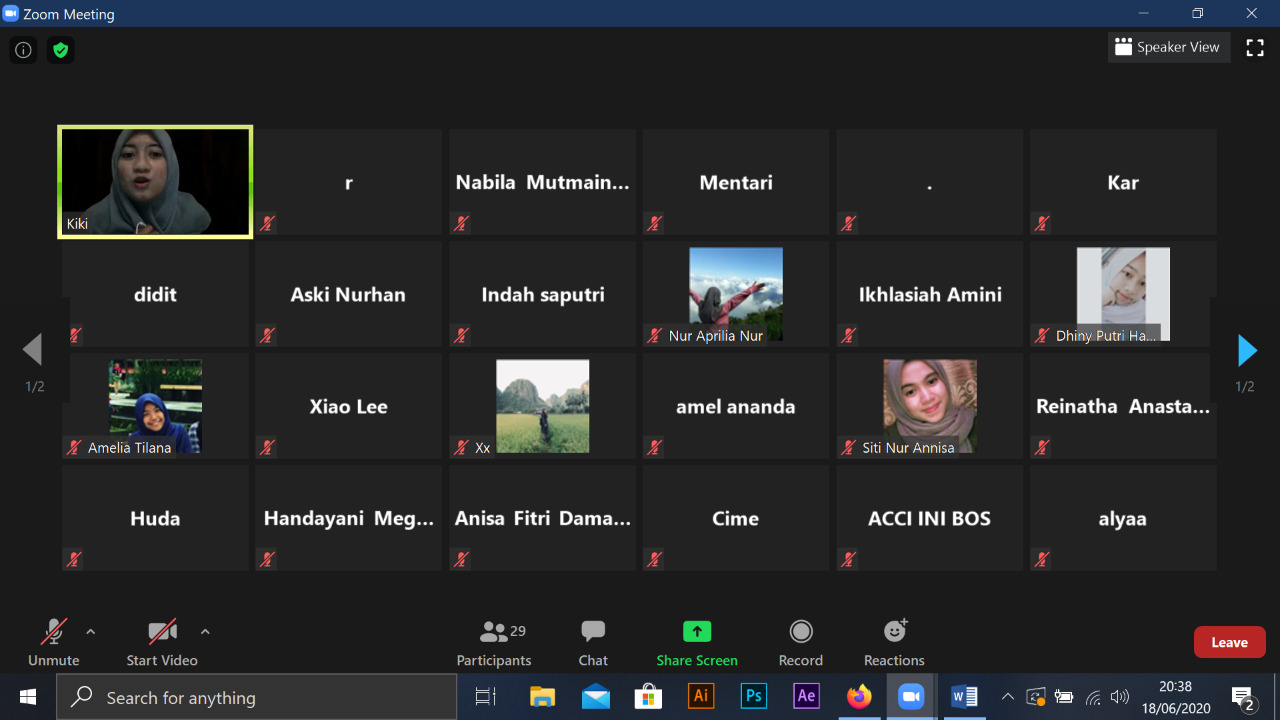Click the green Share Screen icon
The height and width of the screenshot is (720, 1280).
click(697, 632)
